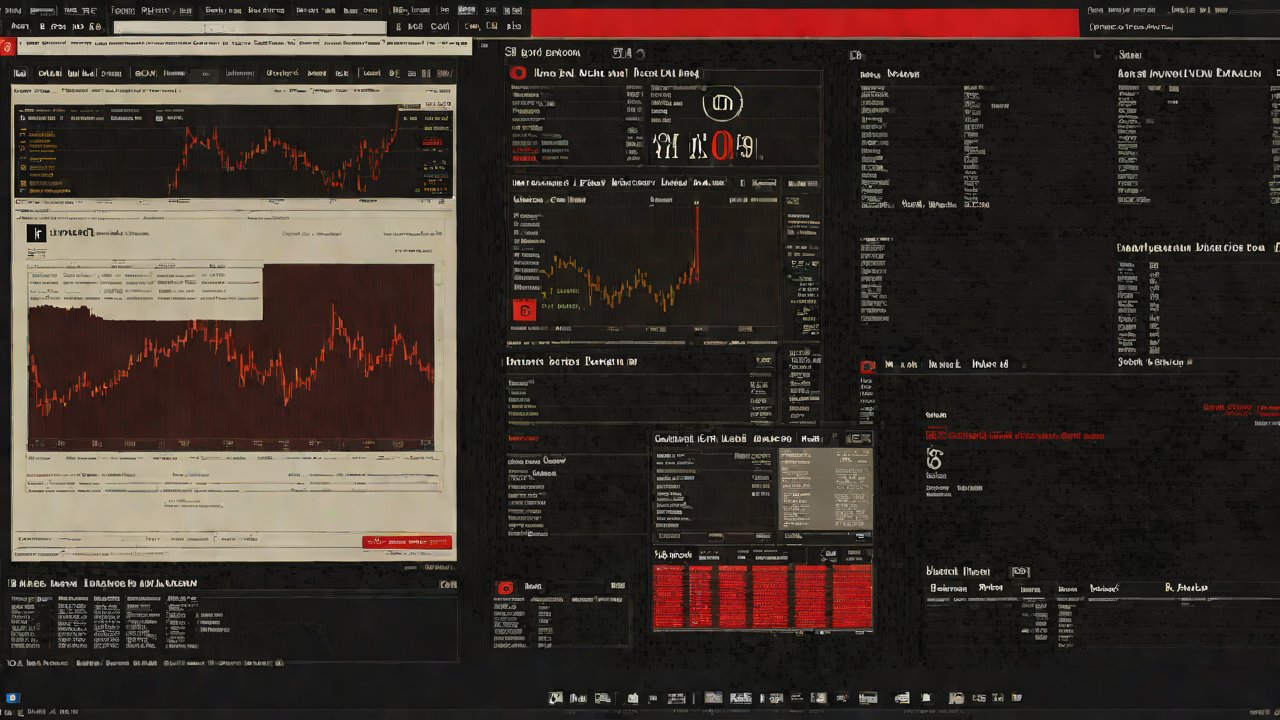
Task: Click the red square icon below the orange chart
Action: pyautogui.click(x=524, y=310)
